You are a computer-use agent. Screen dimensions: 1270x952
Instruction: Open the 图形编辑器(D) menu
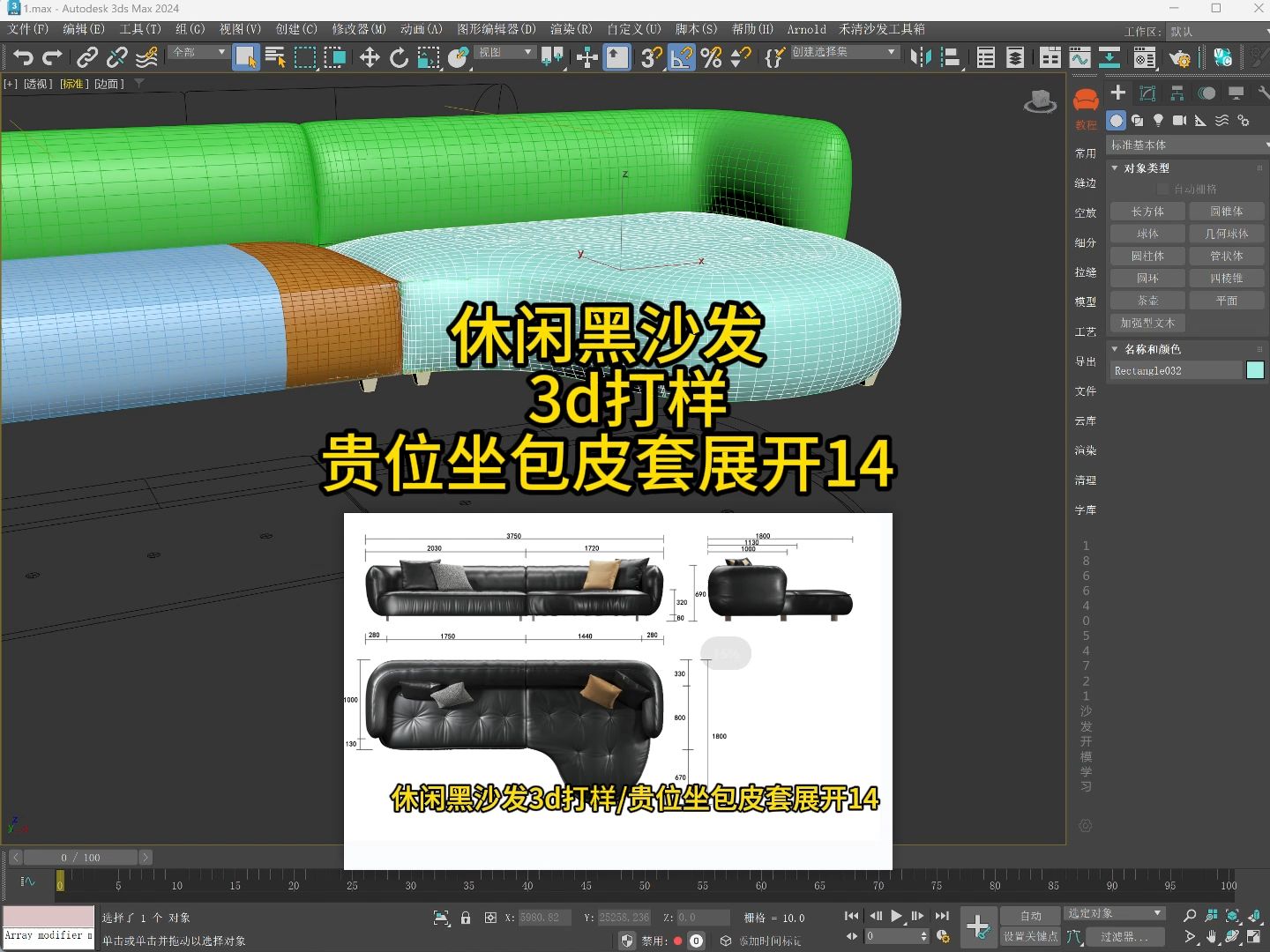[x=497, y=29]
